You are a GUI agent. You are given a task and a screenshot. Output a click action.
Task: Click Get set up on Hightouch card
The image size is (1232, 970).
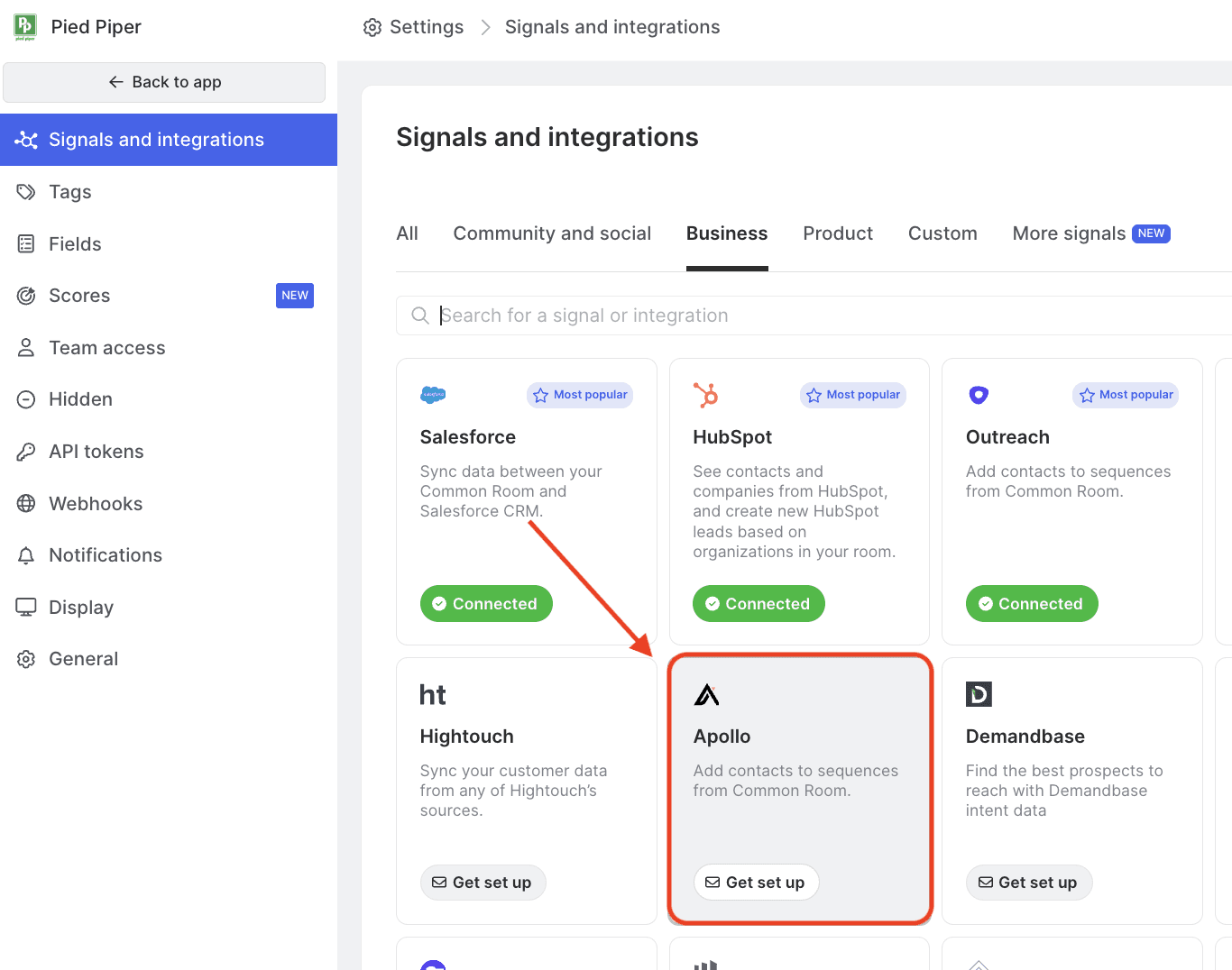tap(483, 883)
